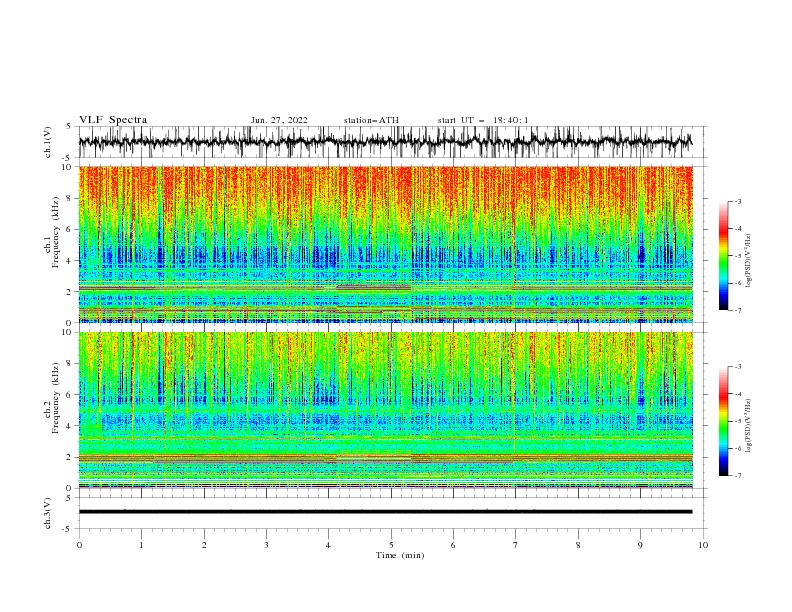
Task: Click the ch.2 frequency axis "10" tick label
Action: pyautogui.click(x=69, y=332)
